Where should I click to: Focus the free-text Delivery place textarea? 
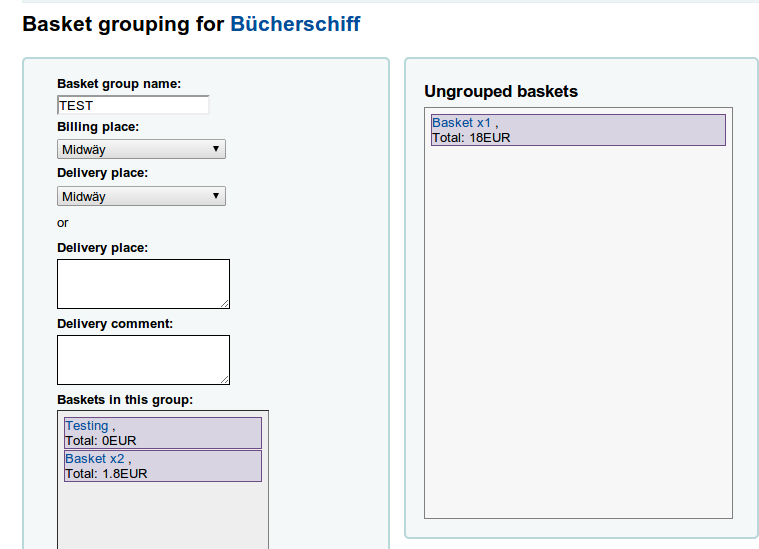tap(143, 283)
